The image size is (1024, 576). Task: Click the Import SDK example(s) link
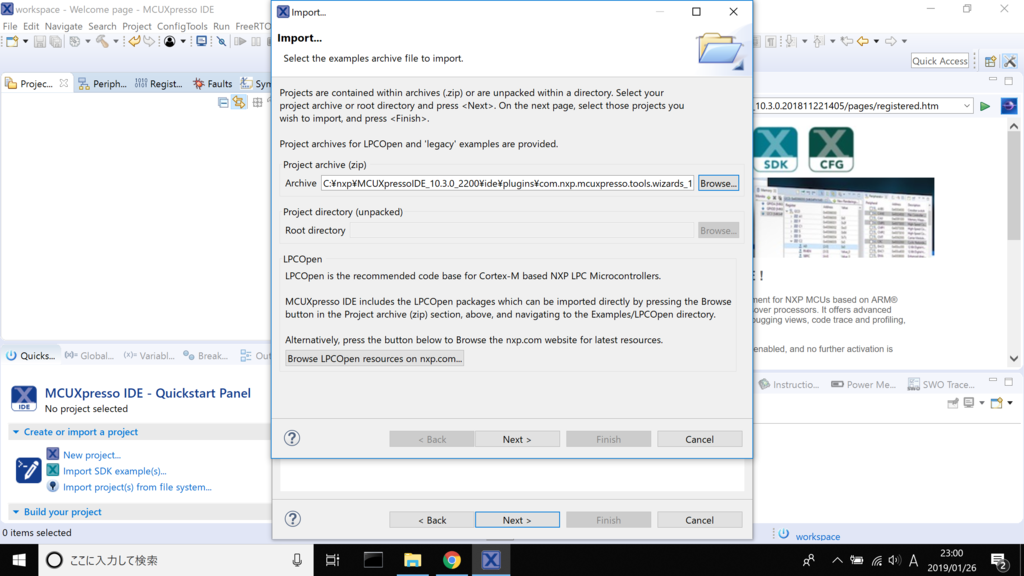114,471
